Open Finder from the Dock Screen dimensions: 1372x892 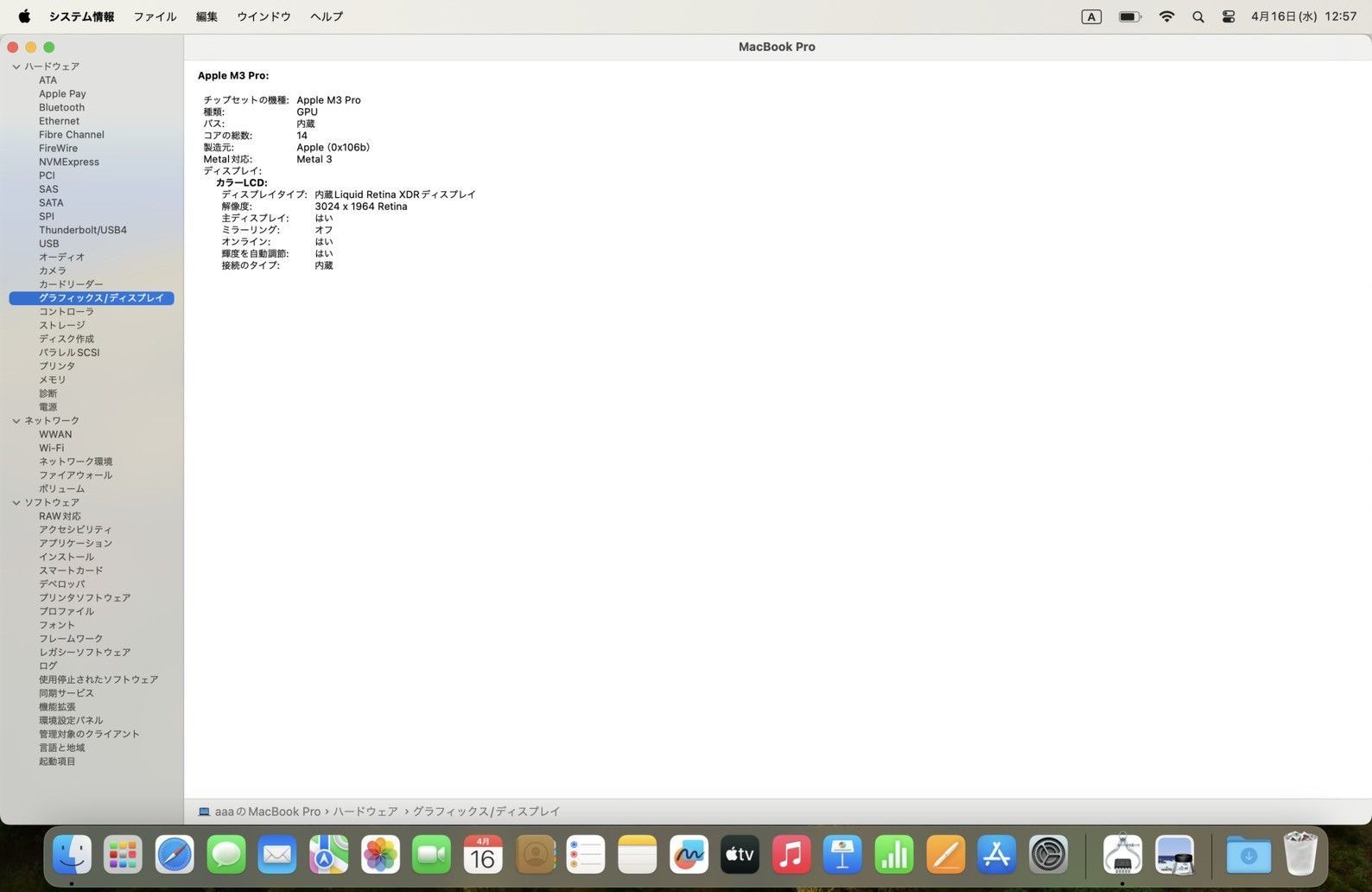pos(72,855)
